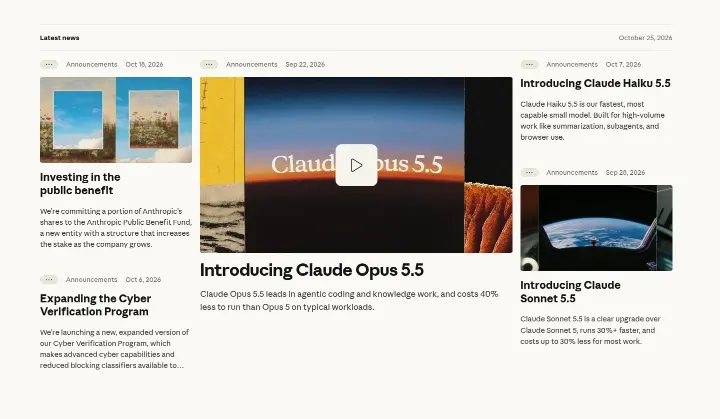The width and height of the screenshot is (720, 419).
Task: Click the Latest news heading
Action: (x=60, y=38)
